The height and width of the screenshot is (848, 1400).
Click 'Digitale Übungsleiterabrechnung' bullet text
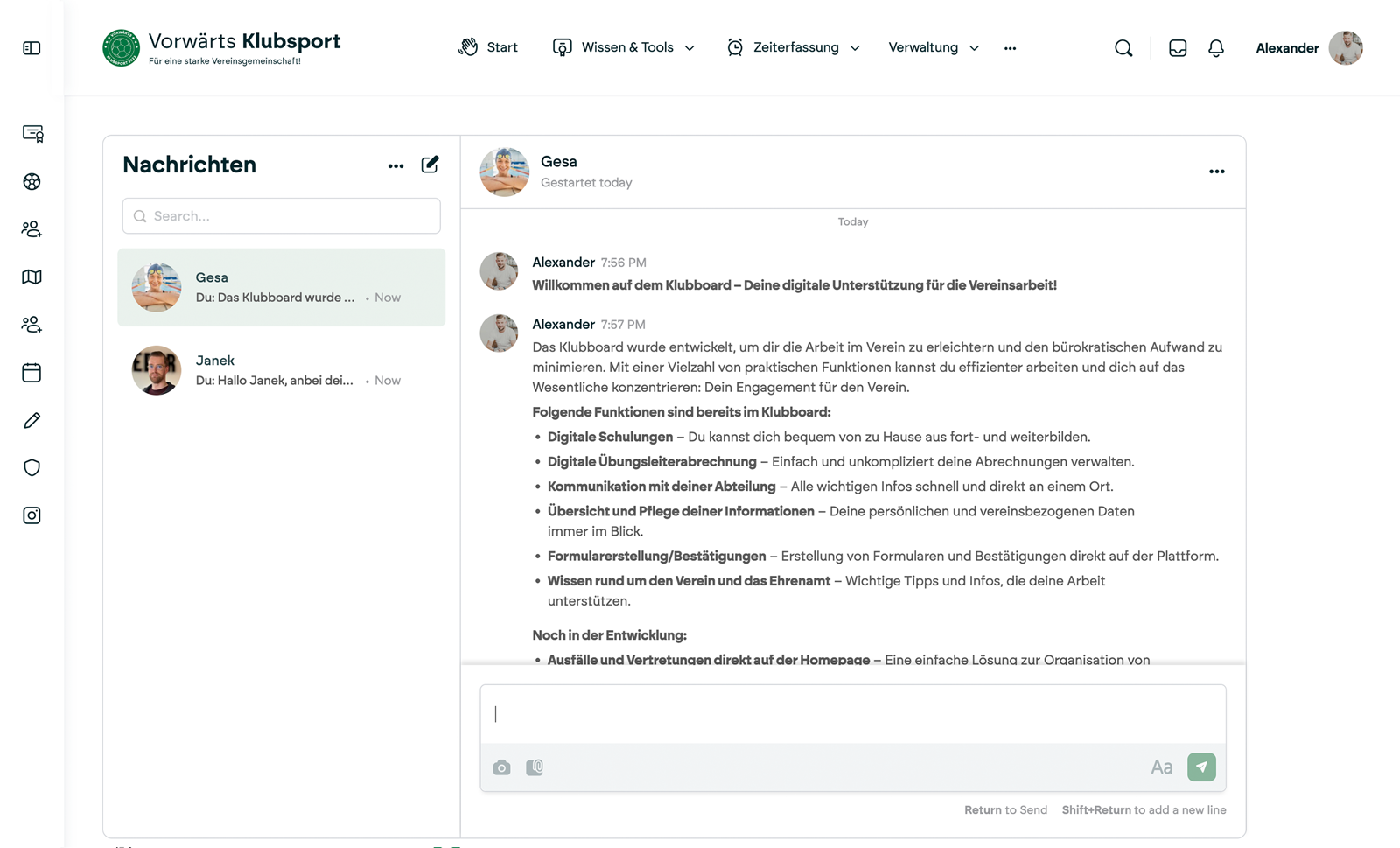point(652,461)
